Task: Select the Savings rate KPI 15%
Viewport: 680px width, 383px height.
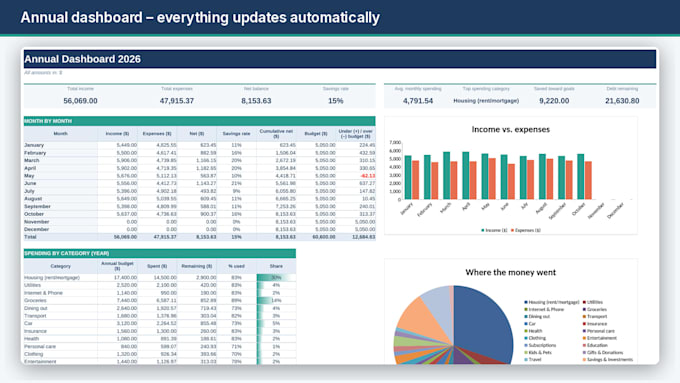Action: tap(336, 101)
